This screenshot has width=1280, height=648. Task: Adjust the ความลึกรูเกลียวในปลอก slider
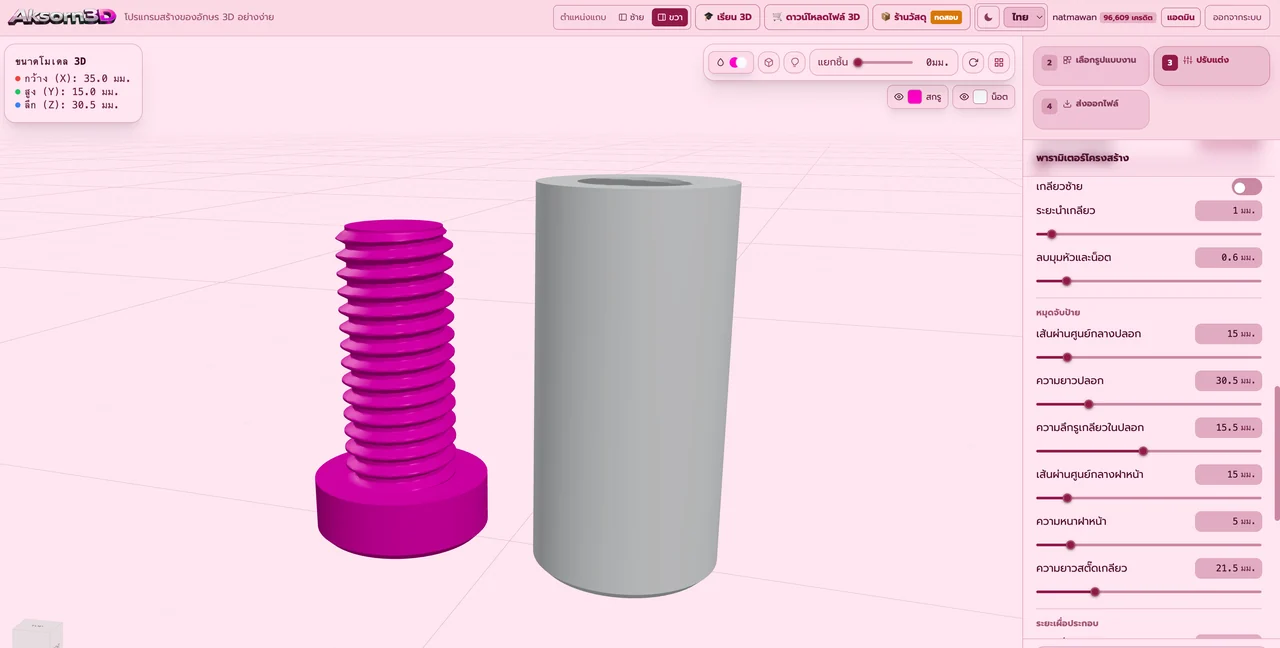[1148, 451]
